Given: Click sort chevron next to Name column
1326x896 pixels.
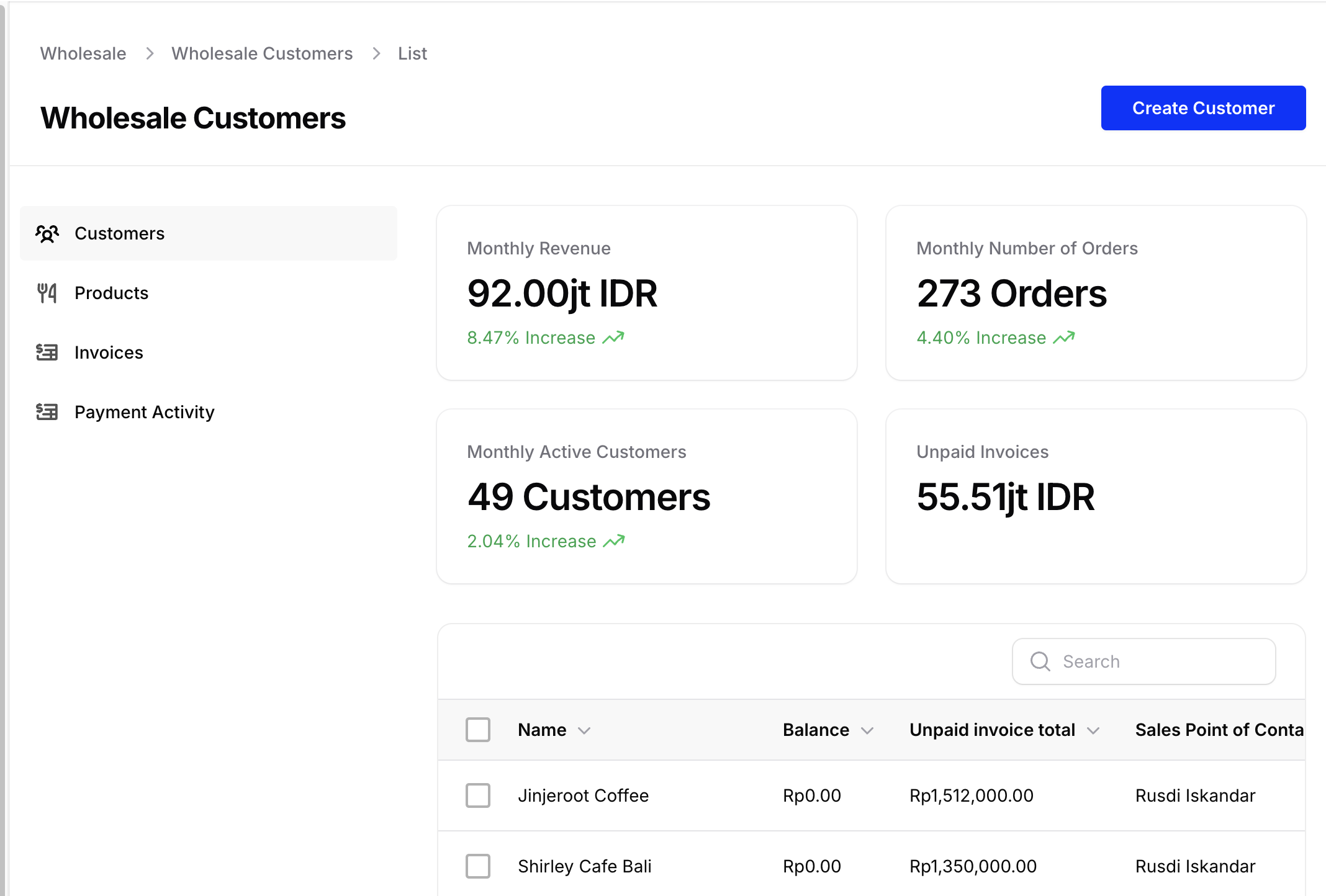Looking at the screenshot, I should point(584,730).
